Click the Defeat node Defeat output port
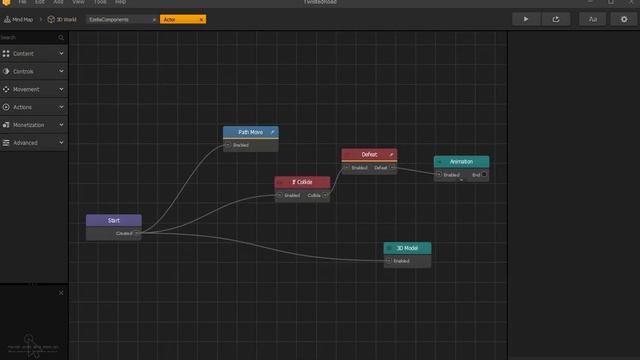 pos(392,167)
